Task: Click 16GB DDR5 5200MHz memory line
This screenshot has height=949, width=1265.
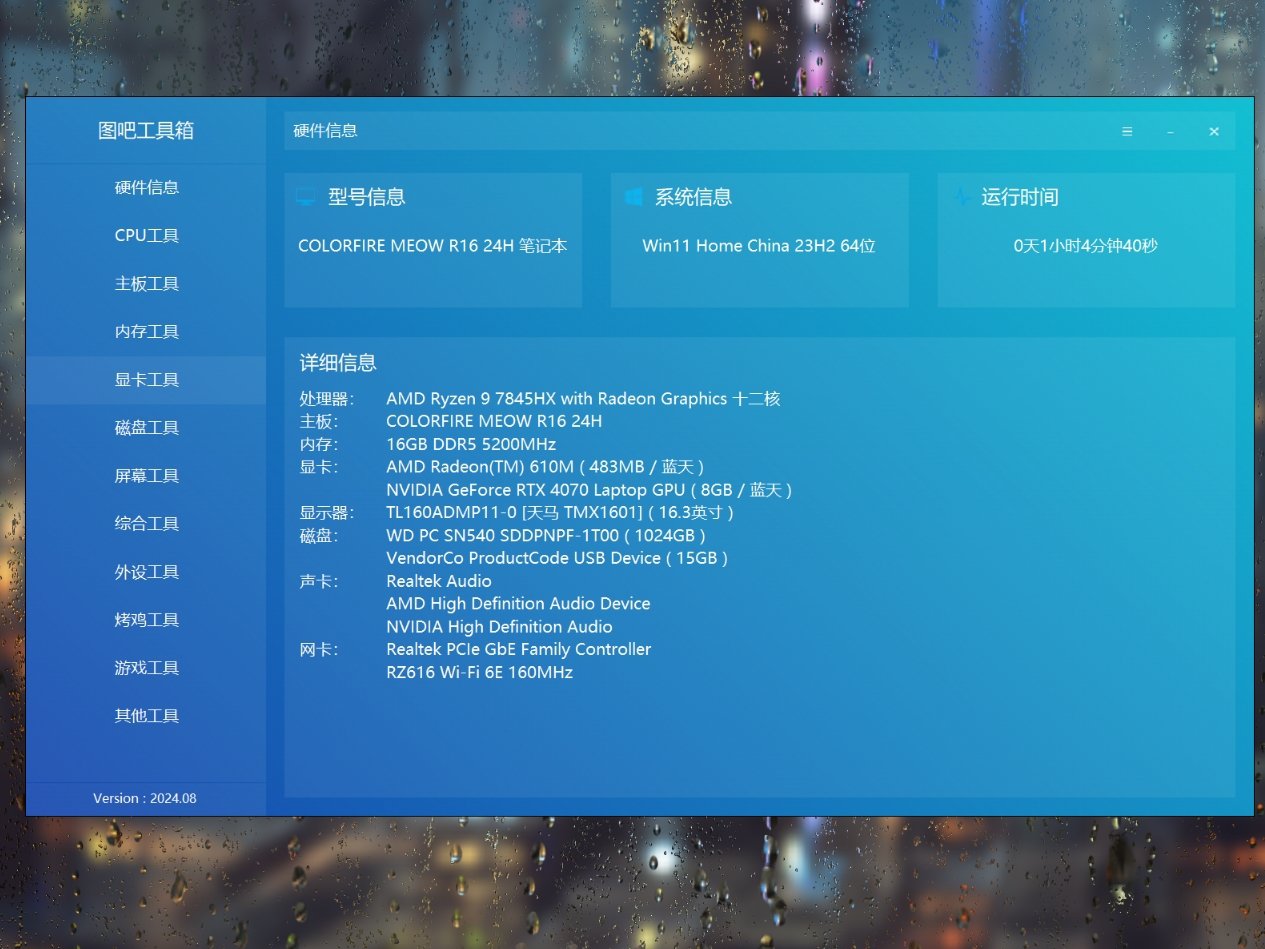Action: pyautogui.click(x=471, y=444)
